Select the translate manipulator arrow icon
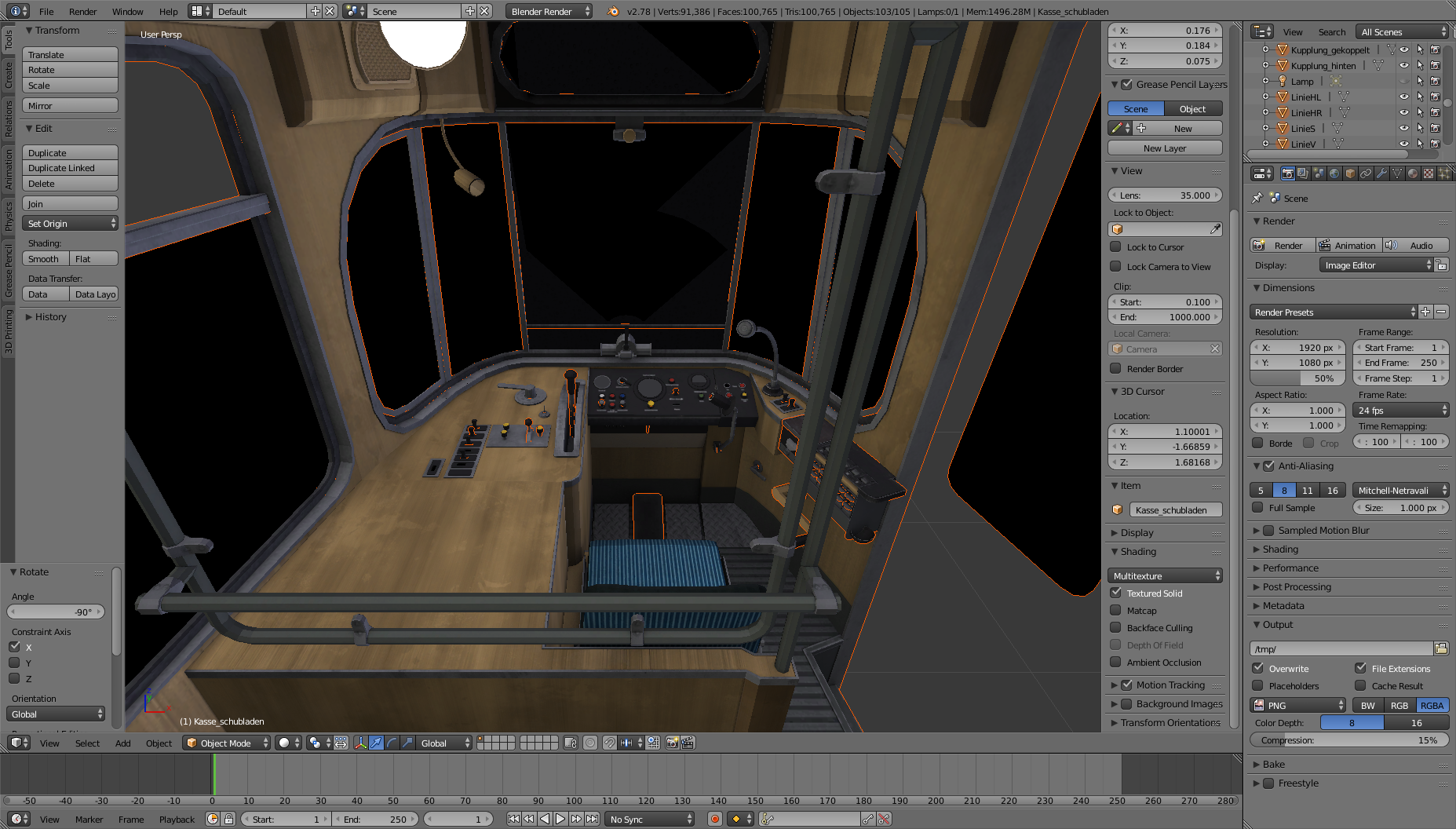This screenshot has width=1456, height=829. point(376,743)
